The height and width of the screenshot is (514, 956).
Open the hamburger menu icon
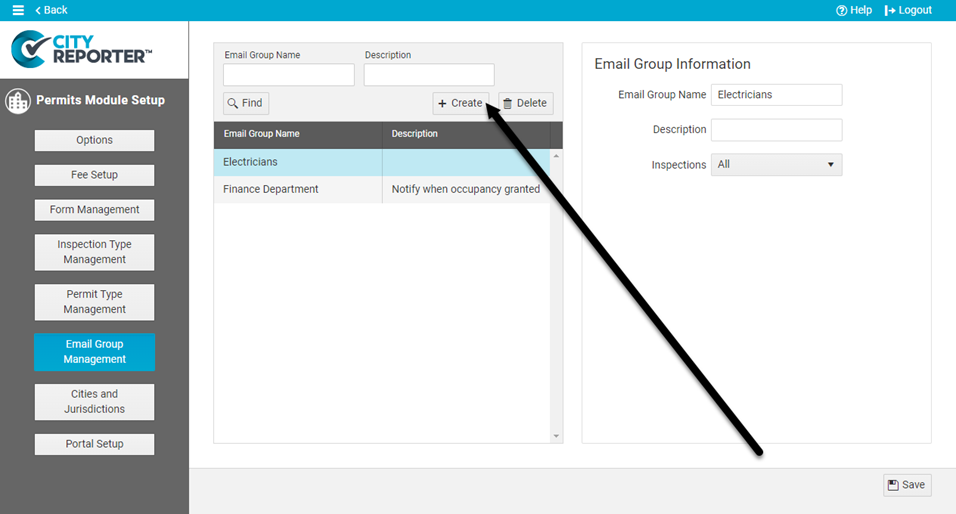(x=18, y=10)
